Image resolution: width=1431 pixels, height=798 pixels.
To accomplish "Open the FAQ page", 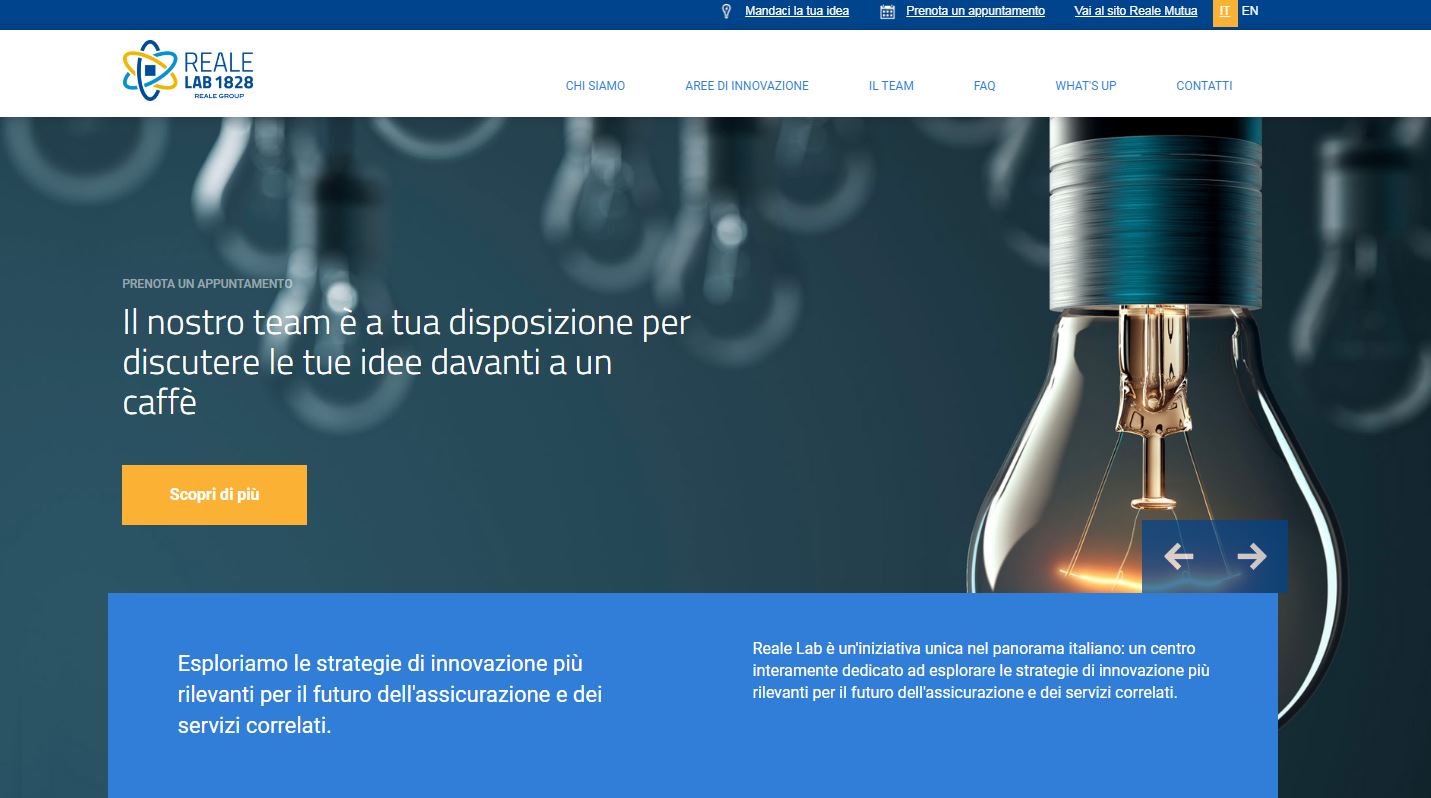I will click(x=984, y=86).
